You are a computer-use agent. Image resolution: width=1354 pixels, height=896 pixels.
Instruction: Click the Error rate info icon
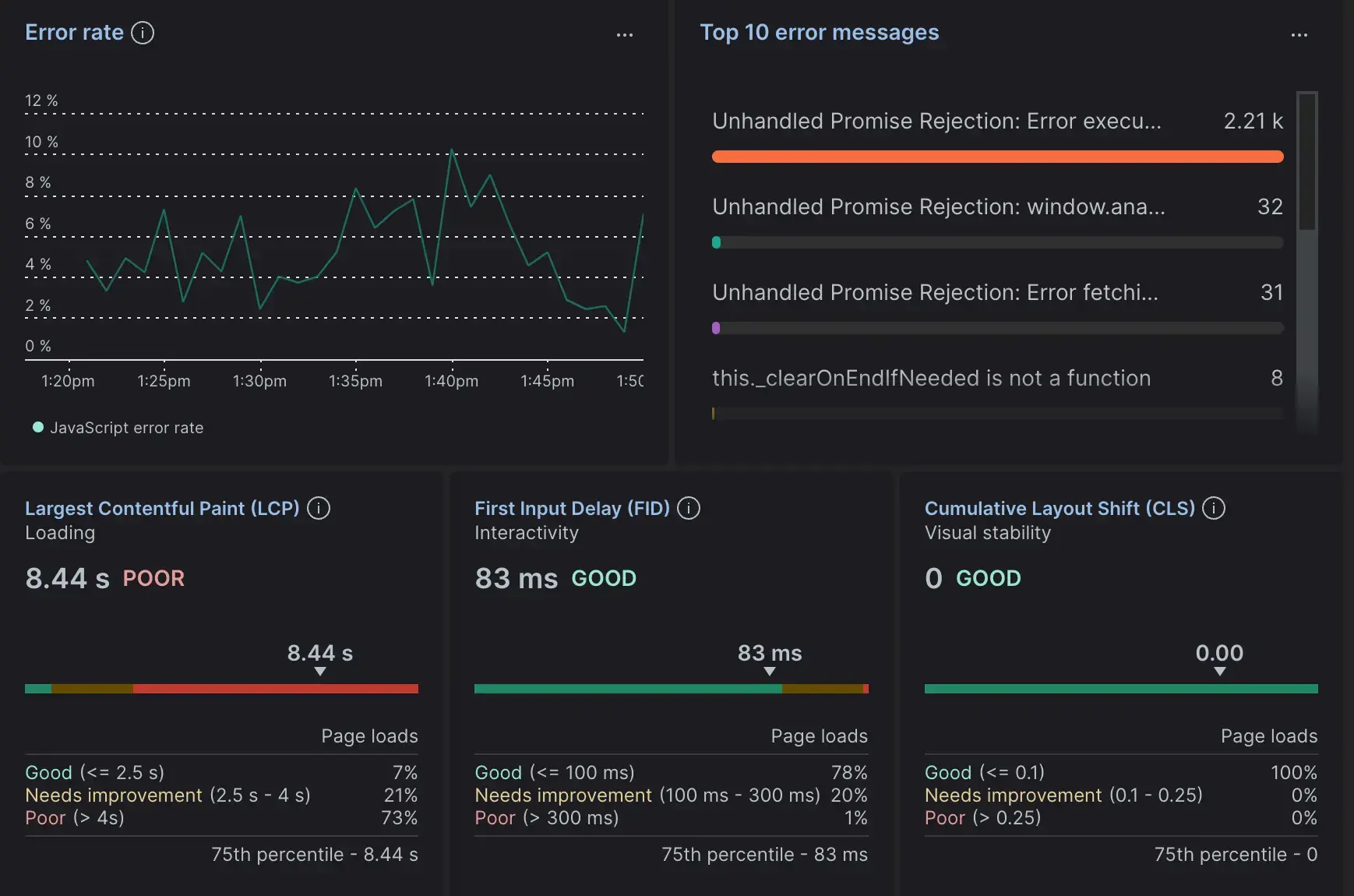[x=143, y=33]
